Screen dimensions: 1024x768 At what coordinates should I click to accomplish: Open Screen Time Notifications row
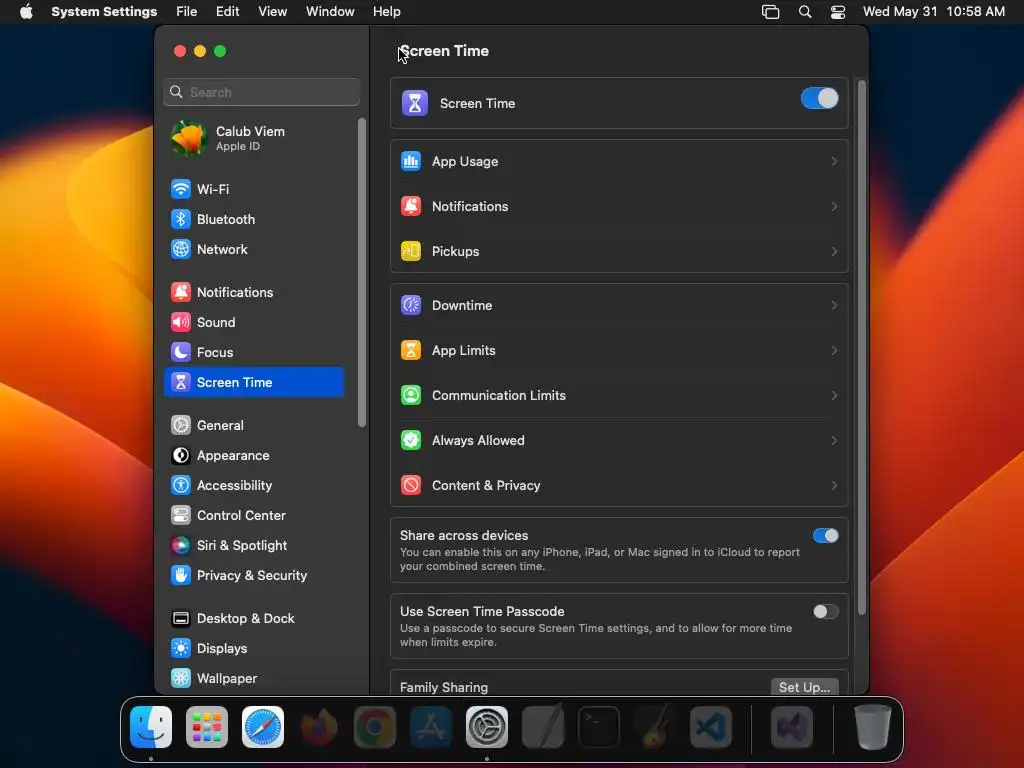tap(619, 207)
